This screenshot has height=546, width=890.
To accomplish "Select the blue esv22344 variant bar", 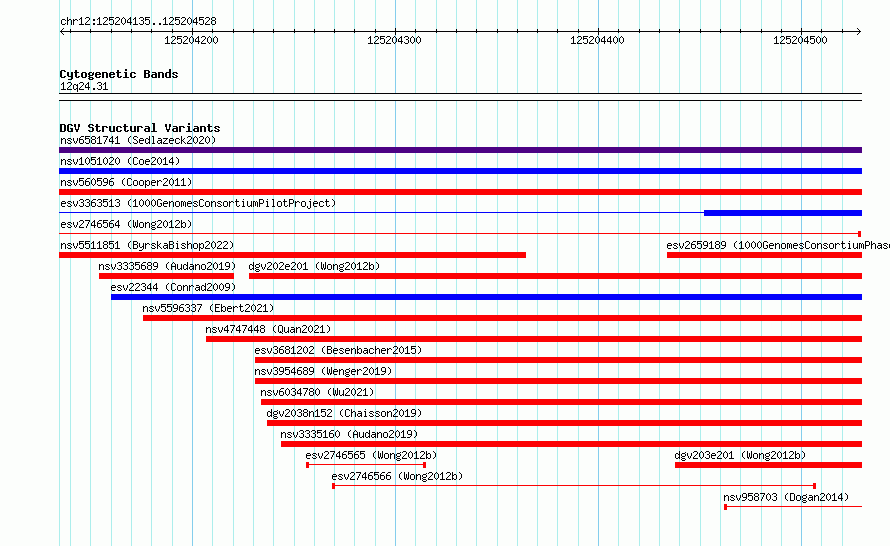I will [486, 297].
